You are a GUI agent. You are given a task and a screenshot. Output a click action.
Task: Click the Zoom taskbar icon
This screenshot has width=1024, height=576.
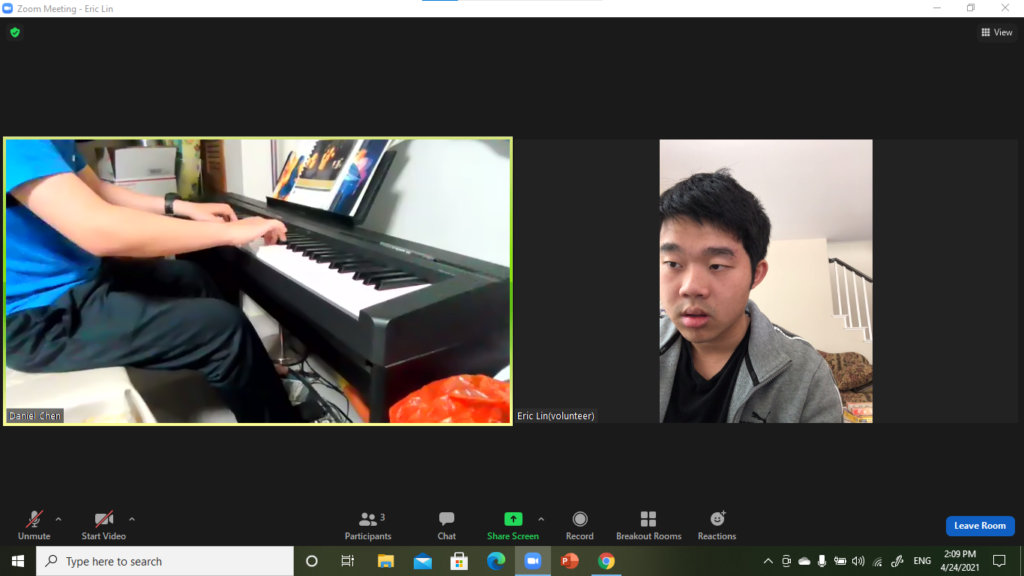coord(533,561)
